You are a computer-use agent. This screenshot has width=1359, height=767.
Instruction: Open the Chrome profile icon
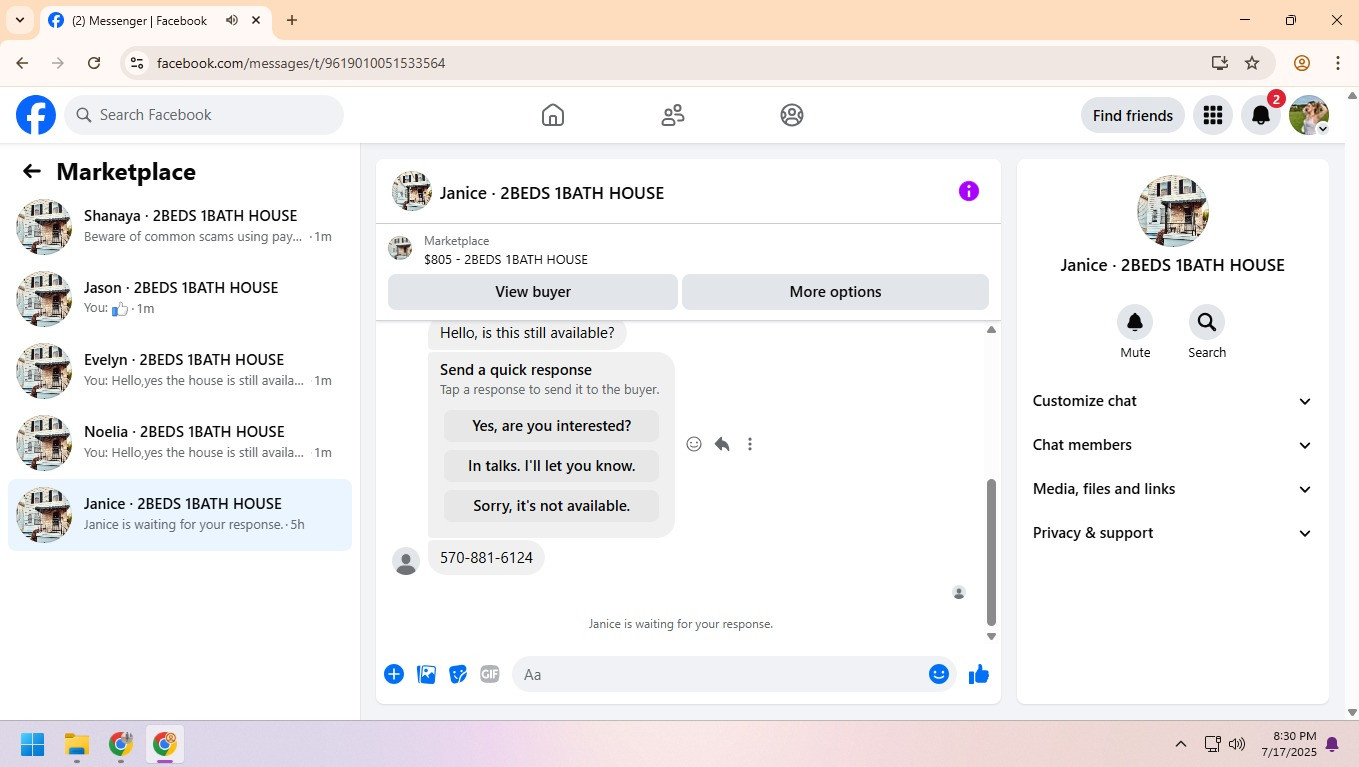(1302, 63)
